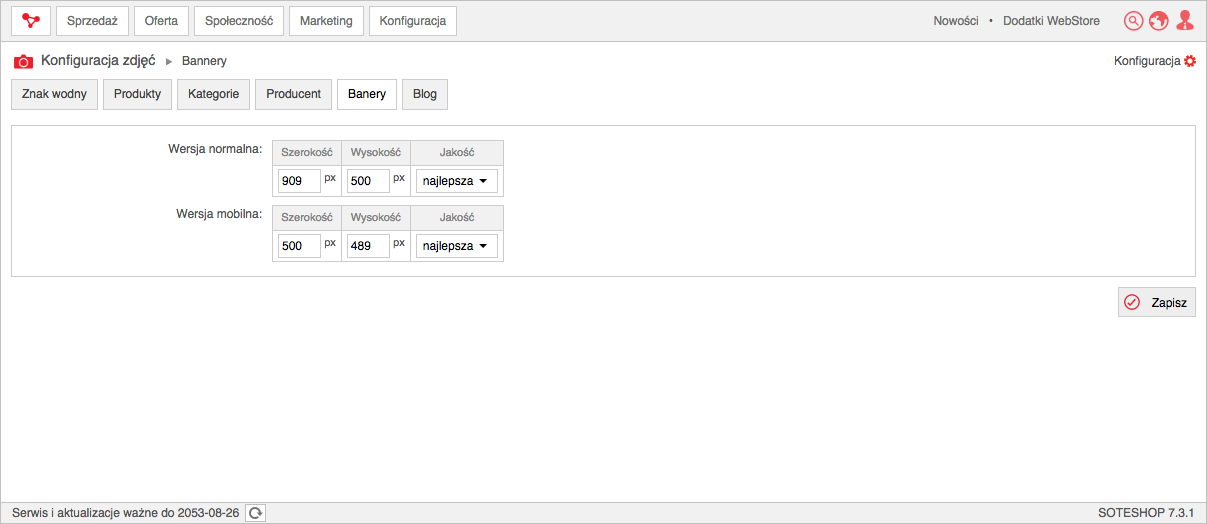Open the Jakość dropdown for Wersja normalna
The width and height of the screenshot is (1207, 524).
457,181
